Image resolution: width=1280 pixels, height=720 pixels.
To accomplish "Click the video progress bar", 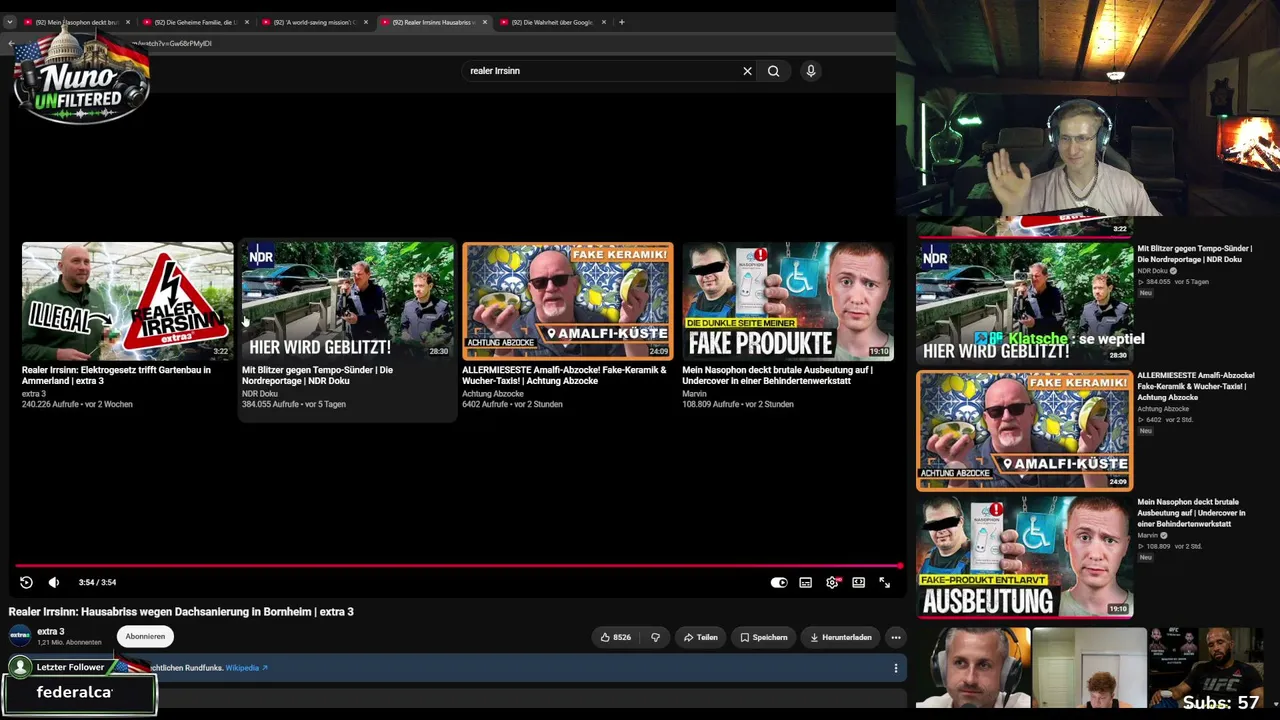I will click(458, 566).
